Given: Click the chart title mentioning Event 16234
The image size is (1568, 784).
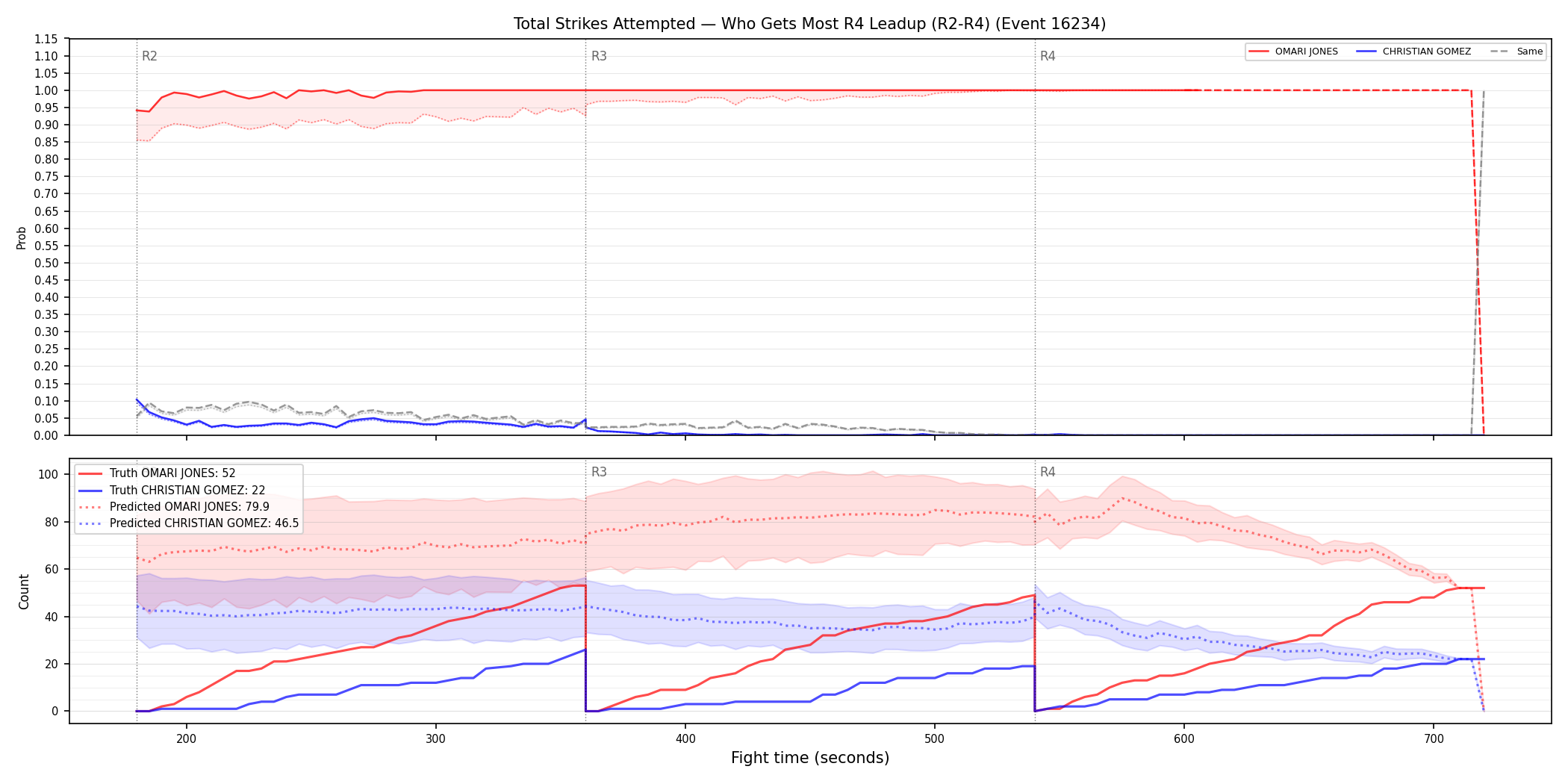Looking at the screenshot, I should coord(809,24).
